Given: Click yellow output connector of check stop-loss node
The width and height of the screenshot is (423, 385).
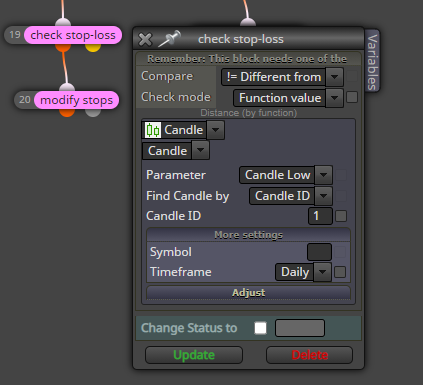Looking at the screenshot, I should tap(93, 47).
